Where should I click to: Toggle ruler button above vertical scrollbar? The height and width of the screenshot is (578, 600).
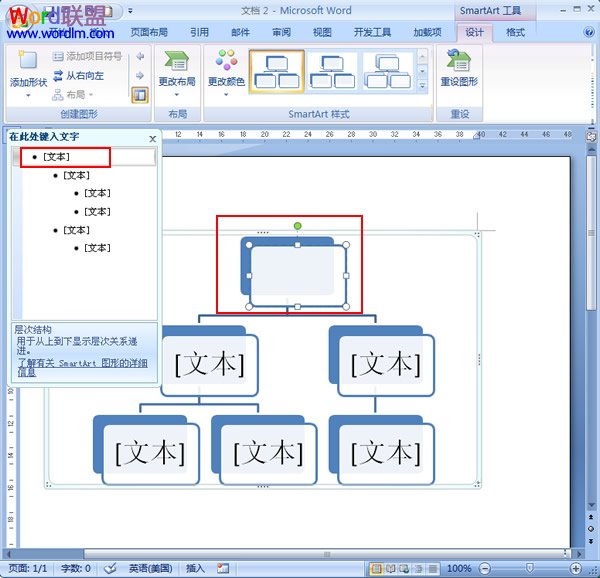pos(591,137)
